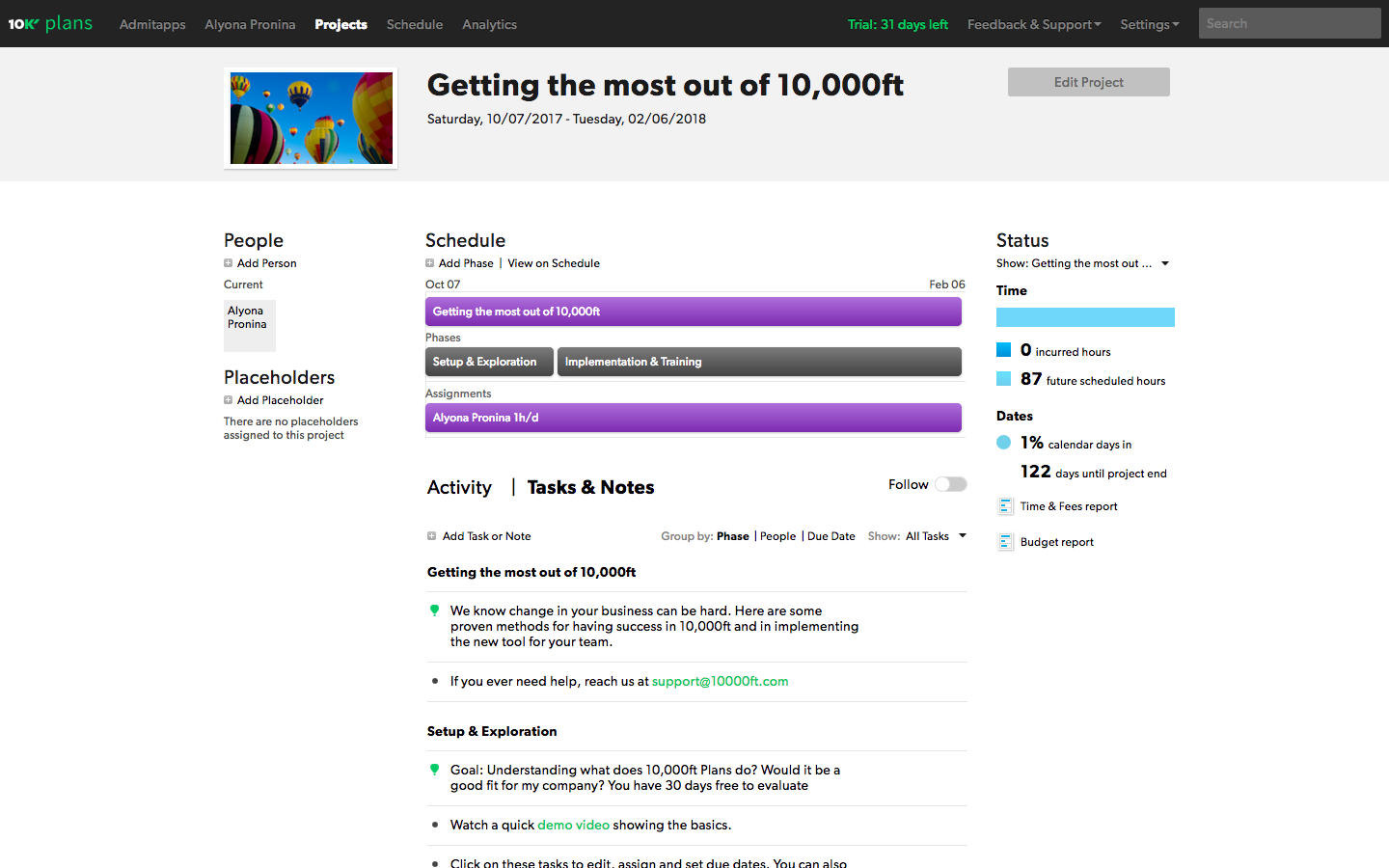Screen dimensions: 1389x868
Task: Select the Setup & Exploration phase bar
Action: [489, 362]
